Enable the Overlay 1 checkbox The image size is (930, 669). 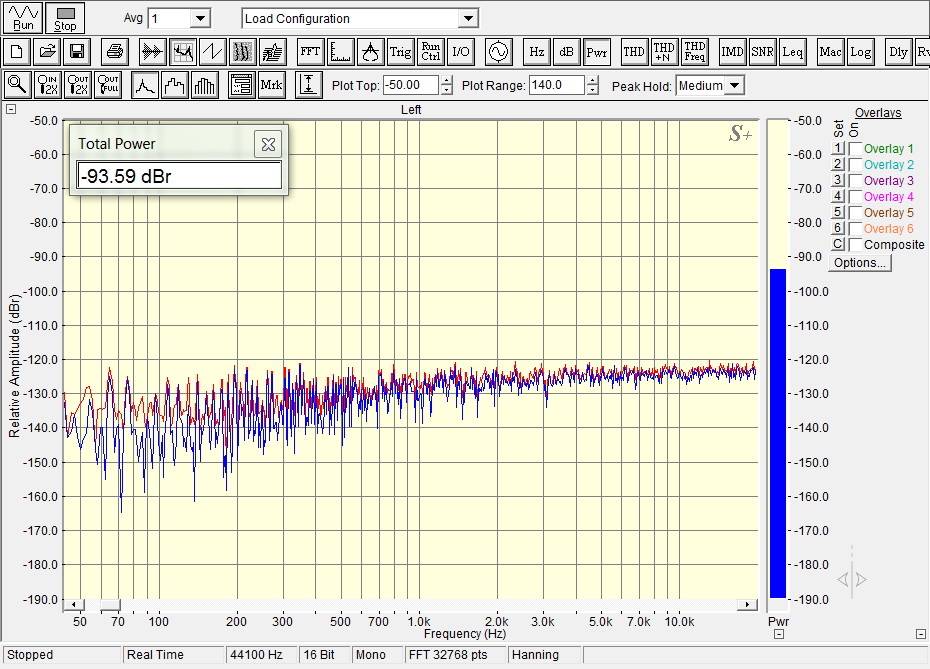pos(855,149)
